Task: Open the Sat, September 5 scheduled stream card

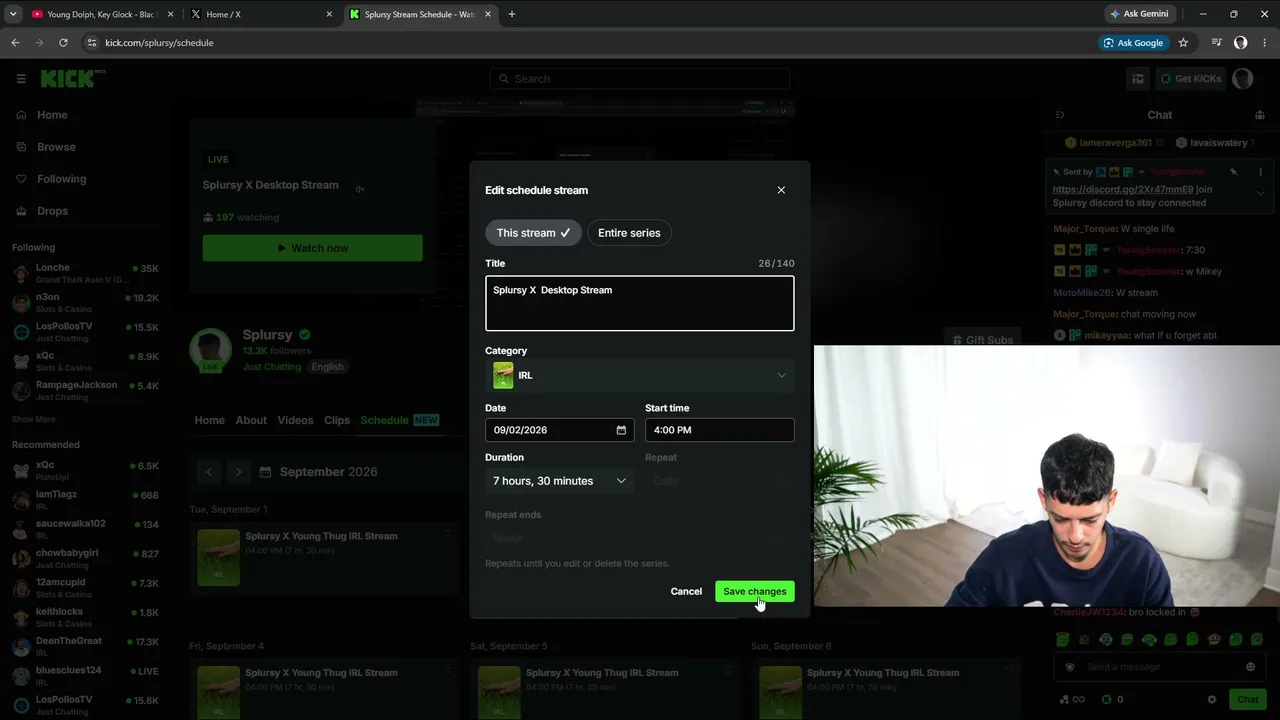Action: pyautogui.click(x=605, y=690)
